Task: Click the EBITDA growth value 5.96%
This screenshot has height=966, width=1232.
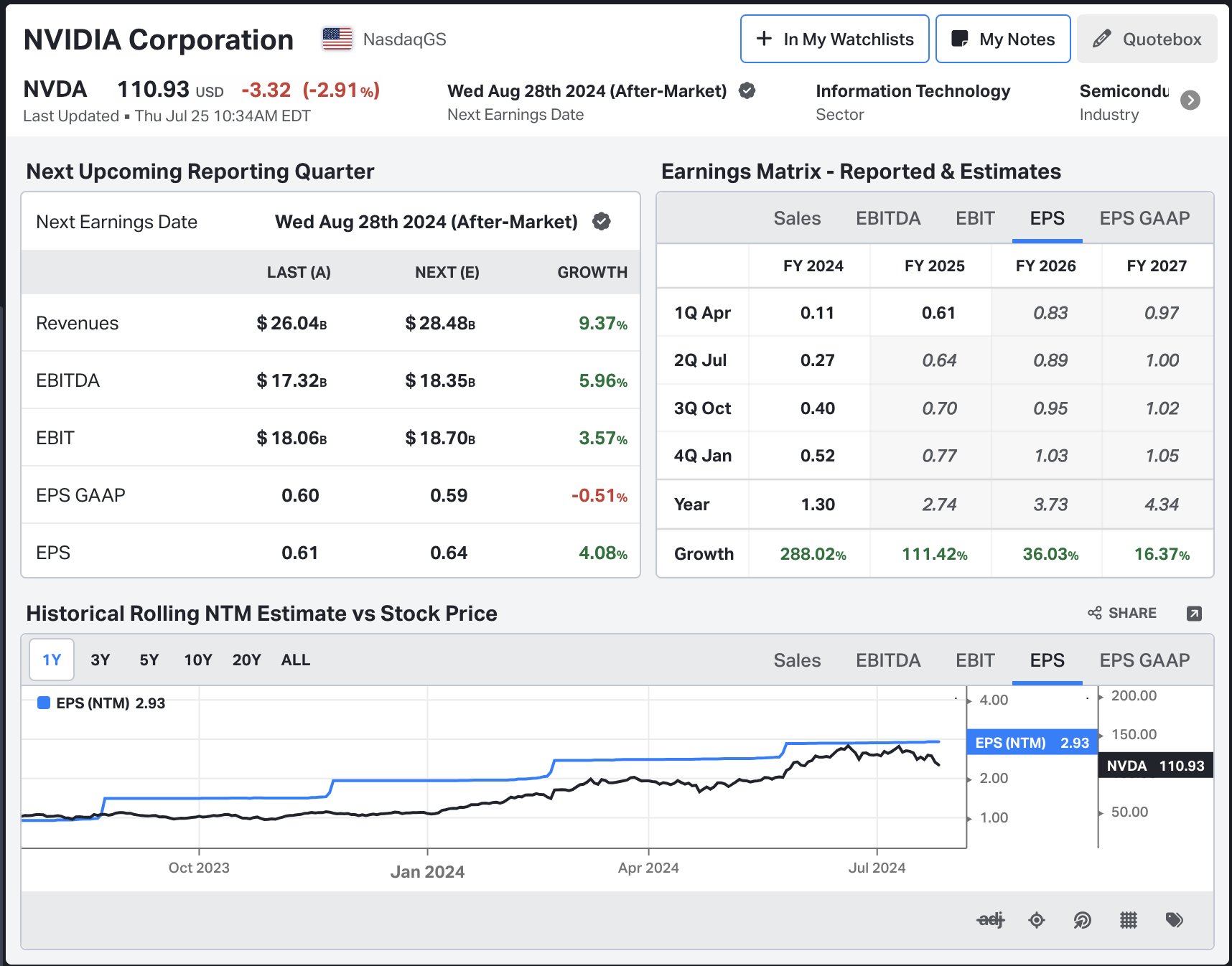Action: [x=603, y=380]
